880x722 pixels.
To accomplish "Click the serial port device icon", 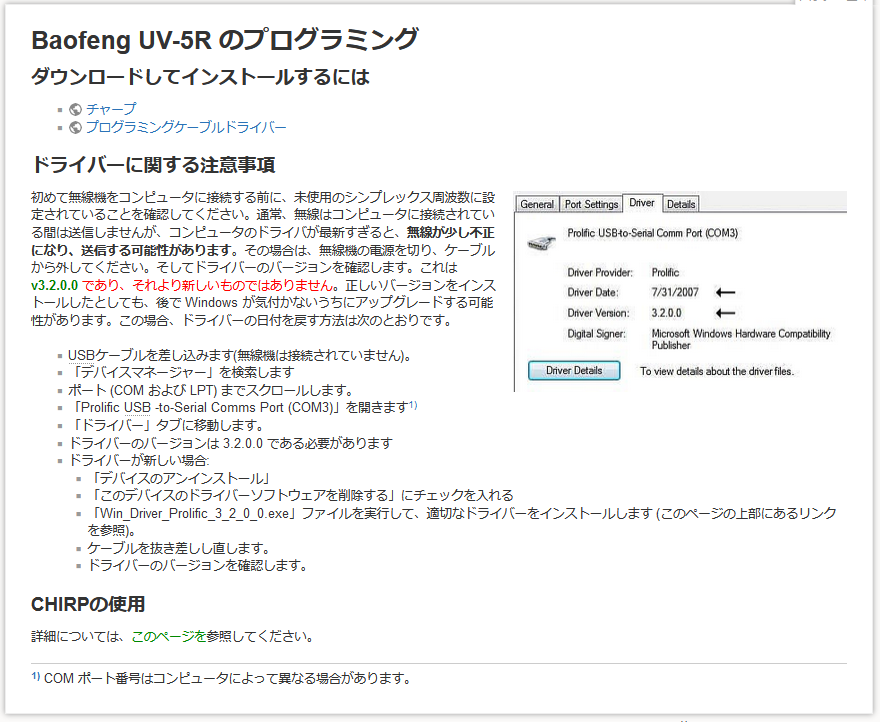I will [542, 243].
